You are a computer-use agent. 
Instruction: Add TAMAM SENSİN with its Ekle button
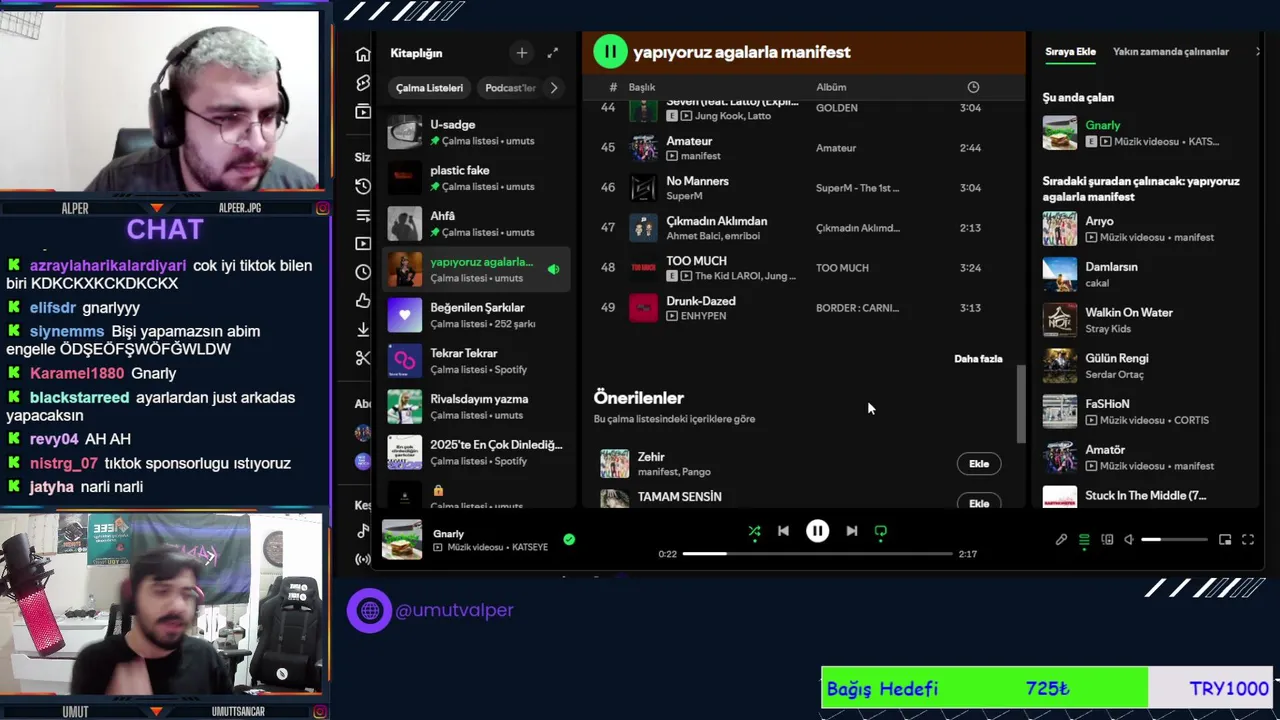pos(979,503)
